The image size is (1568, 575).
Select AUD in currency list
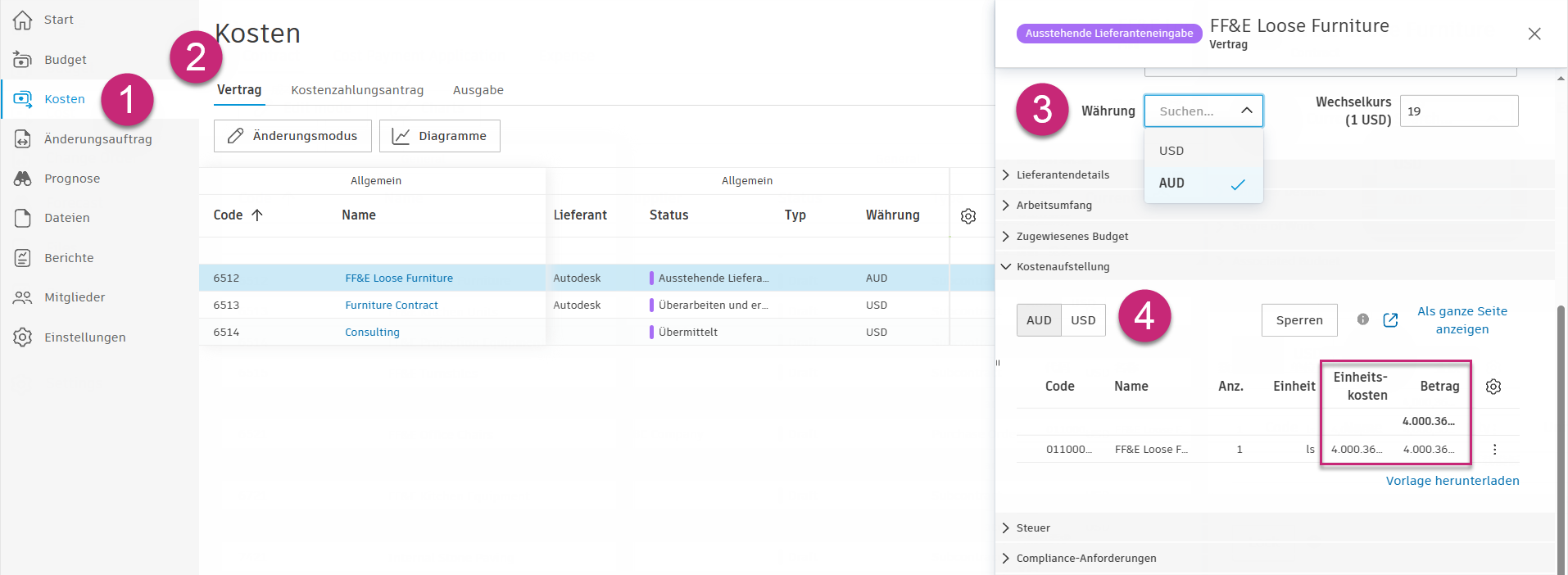tap(1203, 183)
